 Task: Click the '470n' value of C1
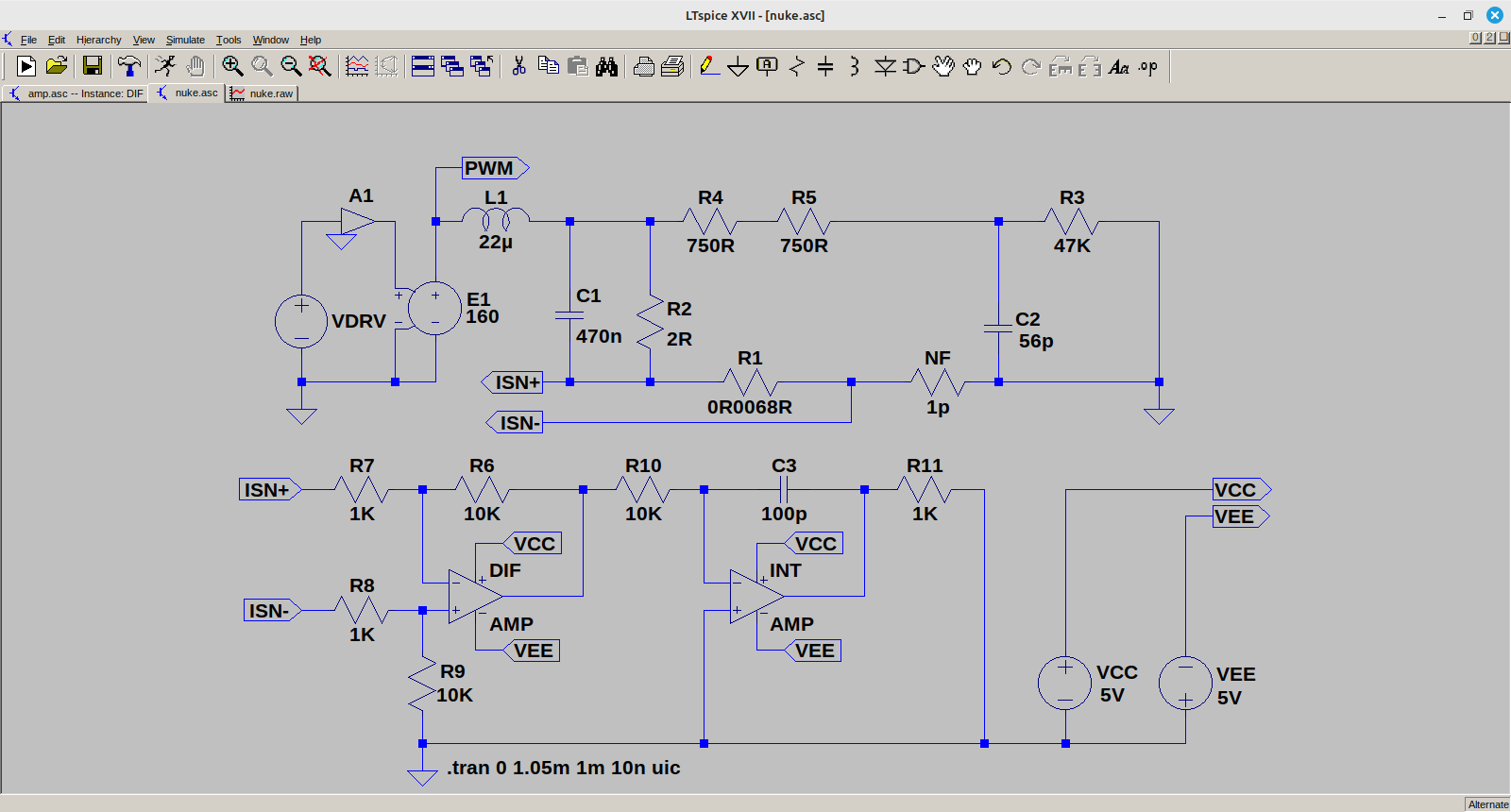click(x=599, y=336)
